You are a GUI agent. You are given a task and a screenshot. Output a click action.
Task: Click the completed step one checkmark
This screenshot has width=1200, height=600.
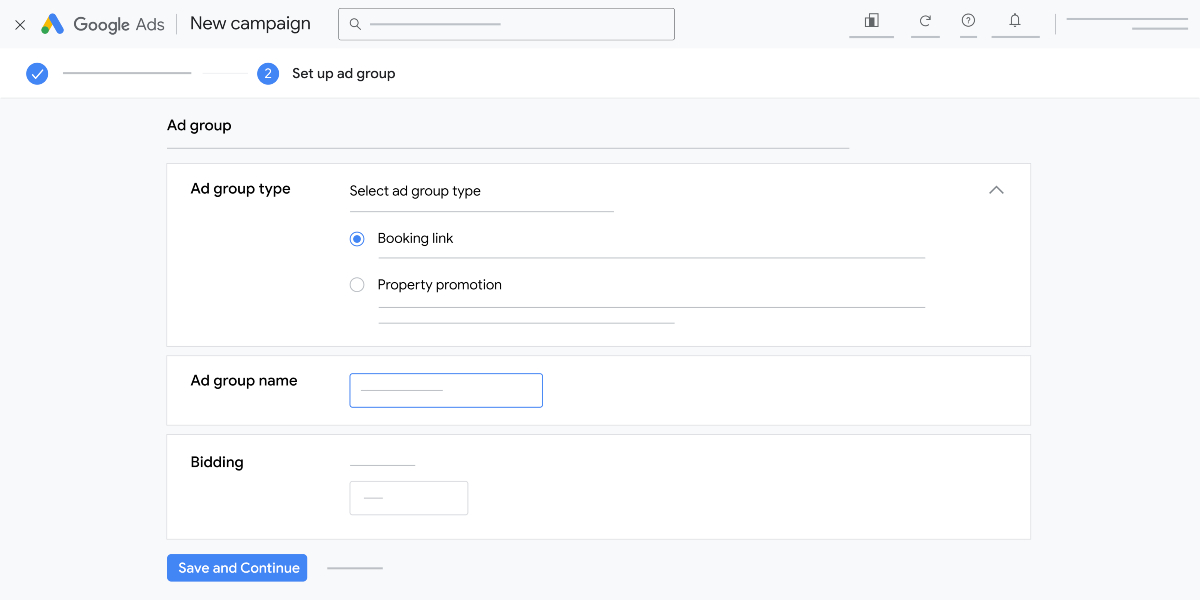click(x=37, y=73)
